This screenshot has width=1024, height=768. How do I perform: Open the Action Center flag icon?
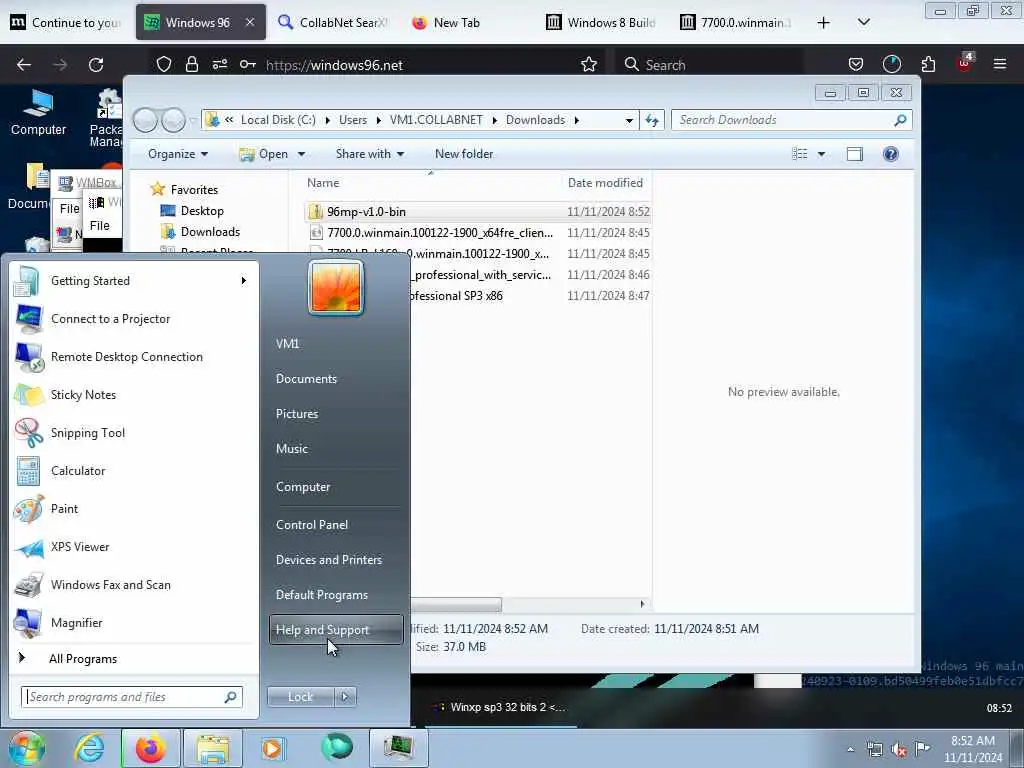922,748
